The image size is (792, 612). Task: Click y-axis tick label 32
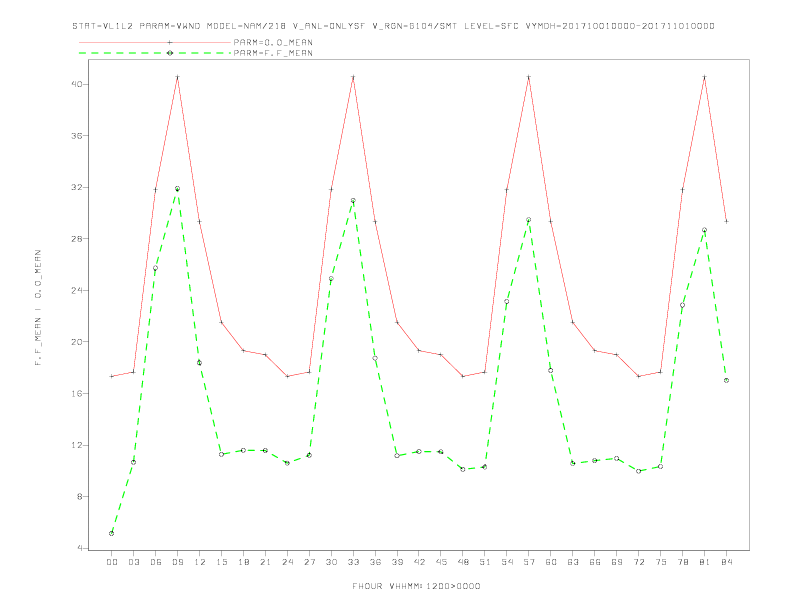[x=77, y=187]
